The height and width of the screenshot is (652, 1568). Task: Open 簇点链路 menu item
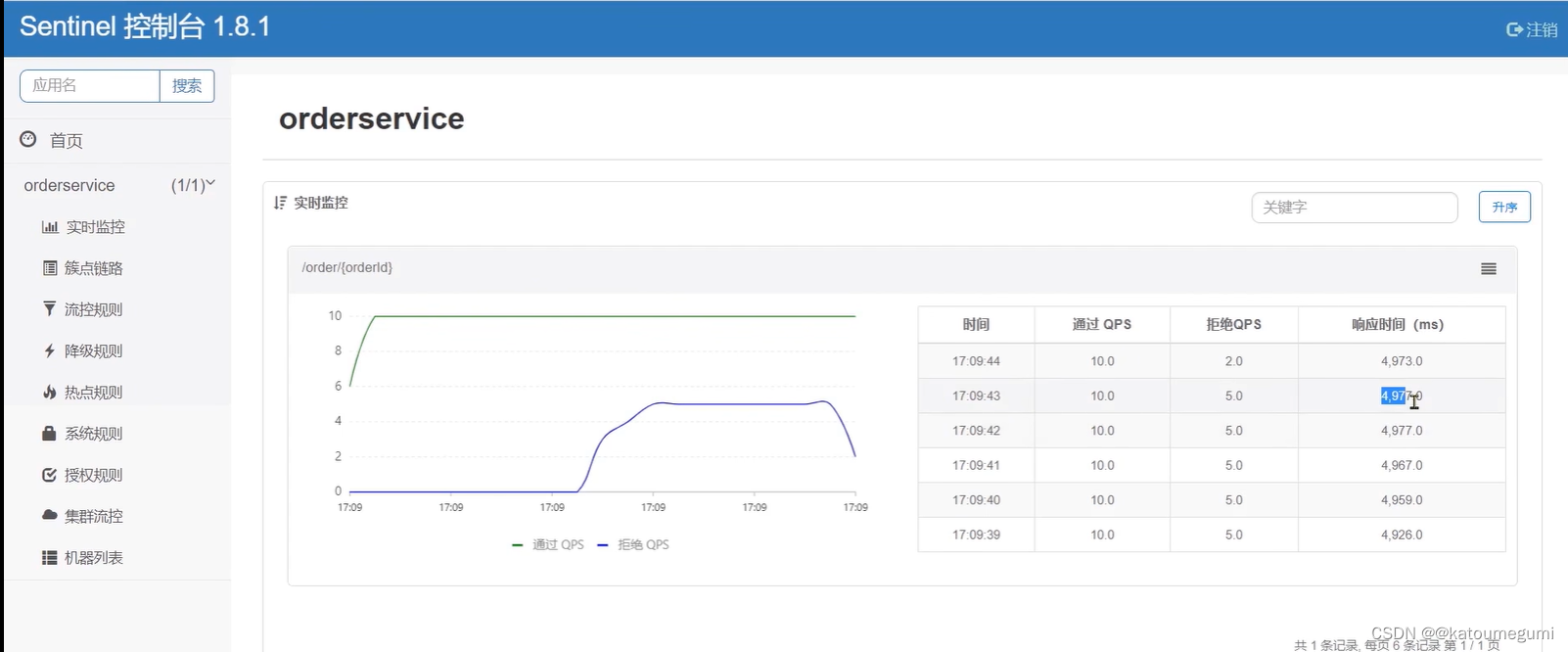tap(94, 267)
